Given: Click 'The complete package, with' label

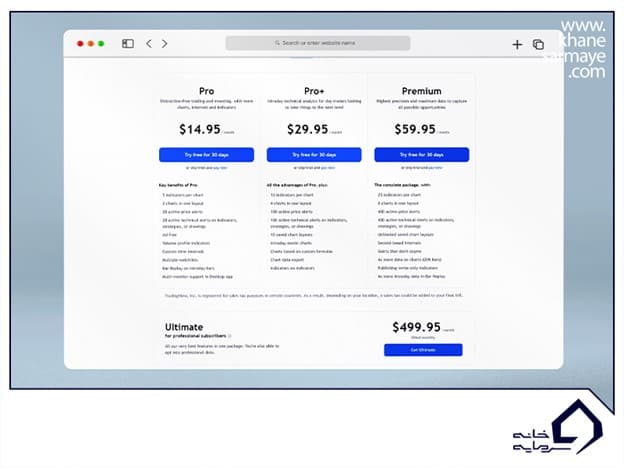Looking at the screenshot, I should point(402,185).
